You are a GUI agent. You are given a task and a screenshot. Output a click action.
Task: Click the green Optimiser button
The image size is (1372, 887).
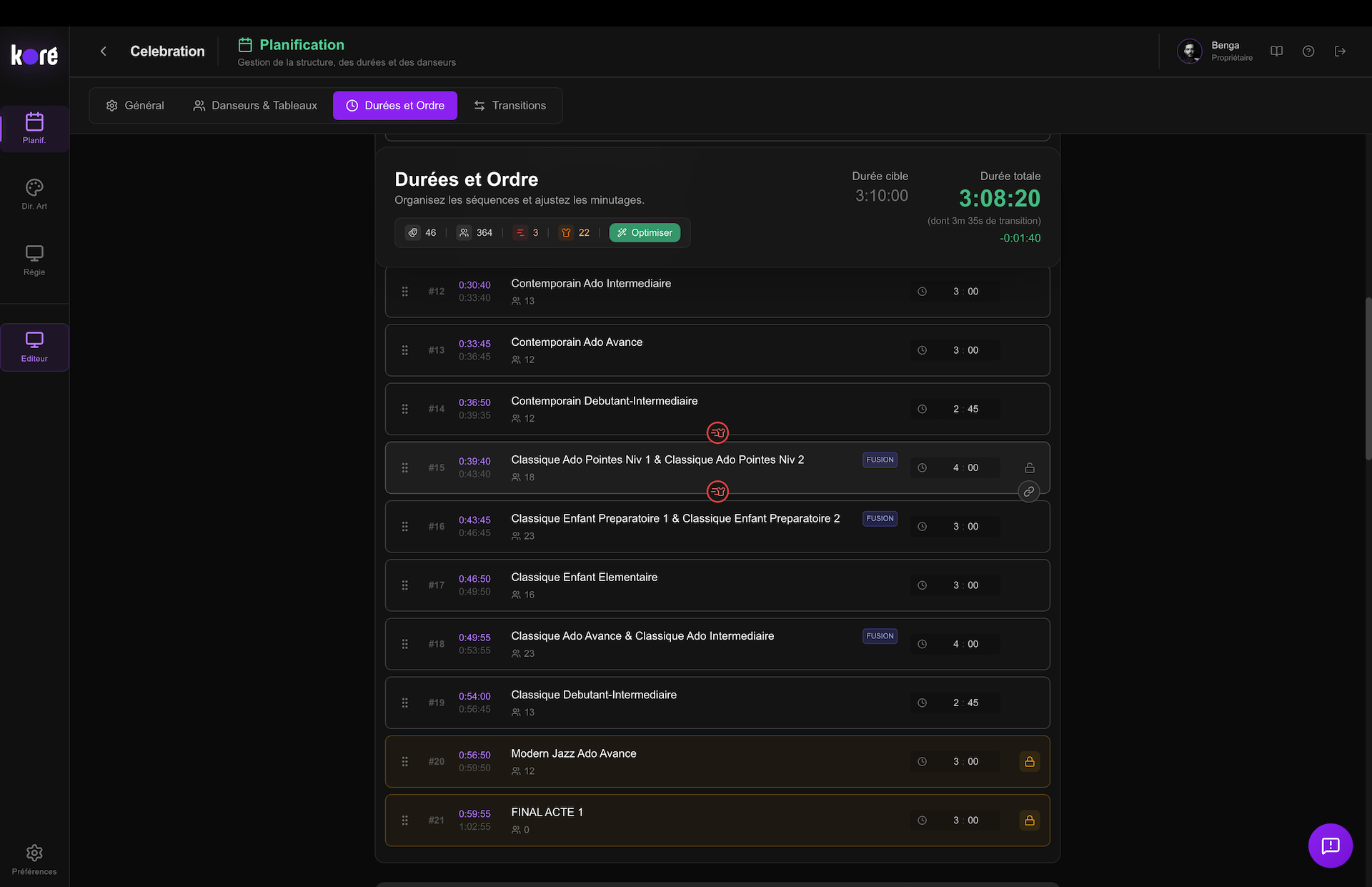tap(645, 232)
